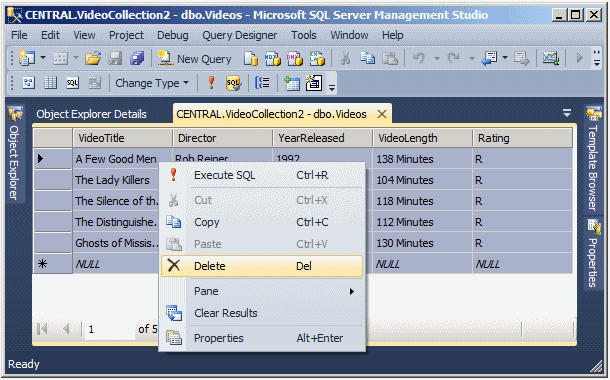Click the VideoLength column header
The image size is (610, 380).
(x=422, y=138)
